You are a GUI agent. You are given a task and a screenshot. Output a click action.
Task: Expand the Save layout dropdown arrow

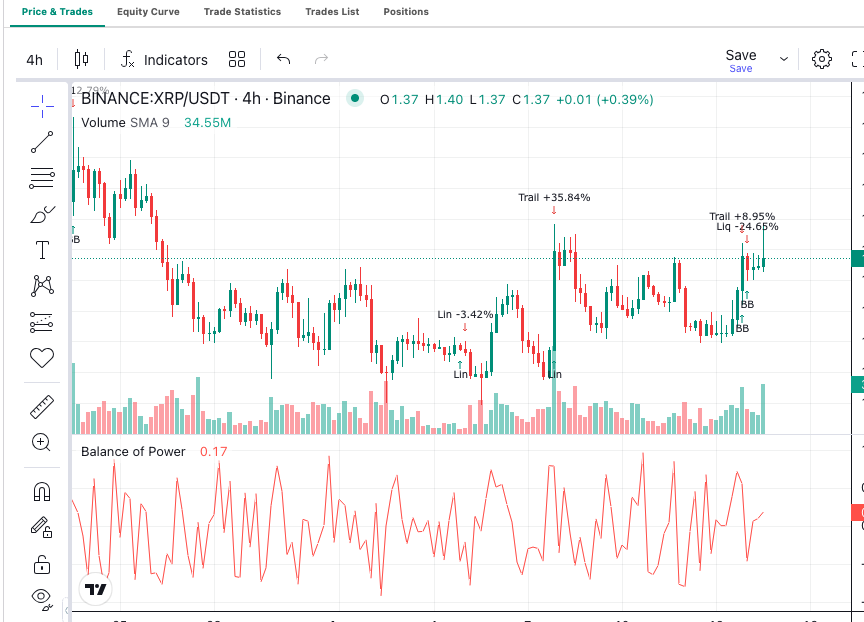(x=784, y=59)
